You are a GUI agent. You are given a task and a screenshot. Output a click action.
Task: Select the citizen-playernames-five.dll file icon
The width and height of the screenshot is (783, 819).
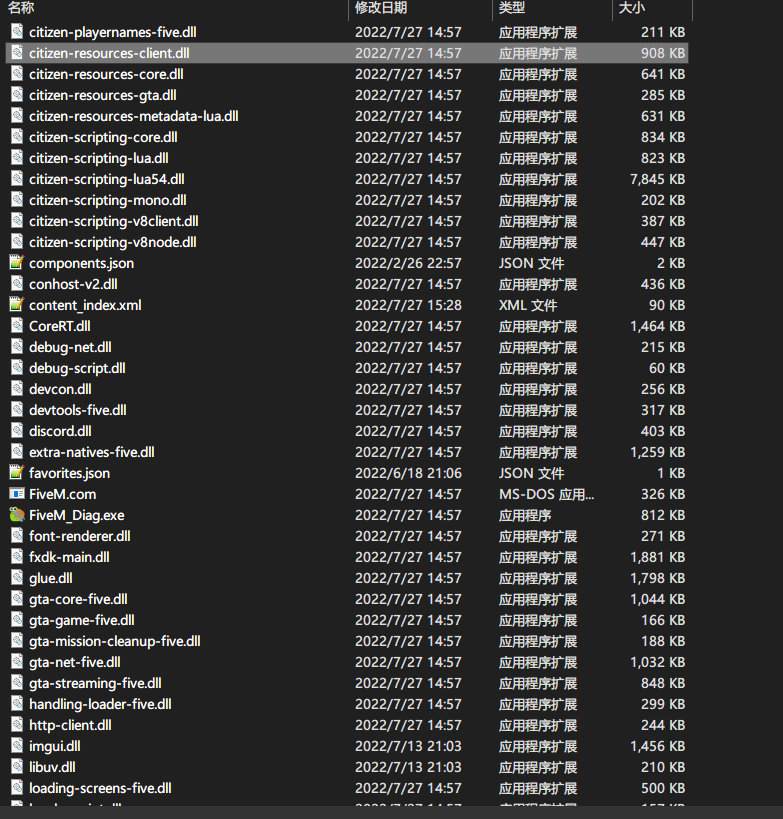(17, 31)
